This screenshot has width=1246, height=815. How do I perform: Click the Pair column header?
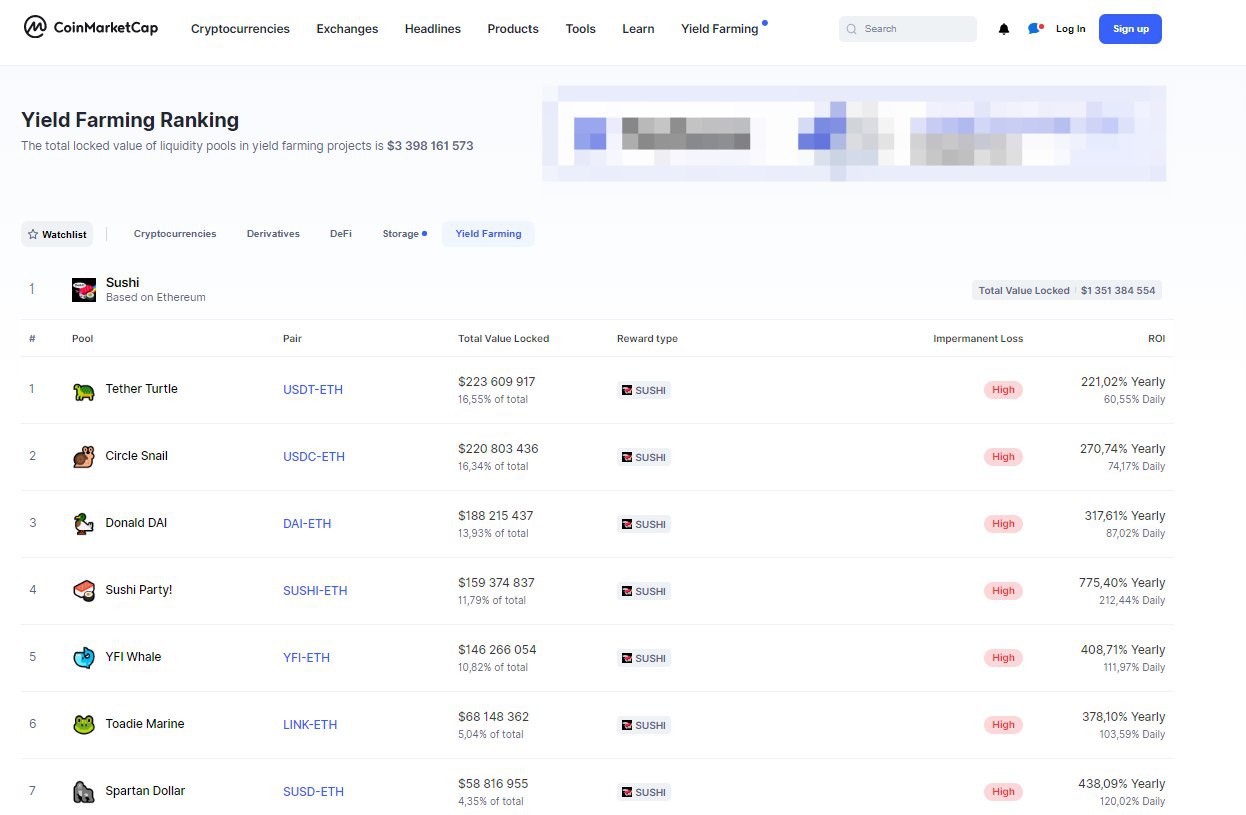point(292,339)
